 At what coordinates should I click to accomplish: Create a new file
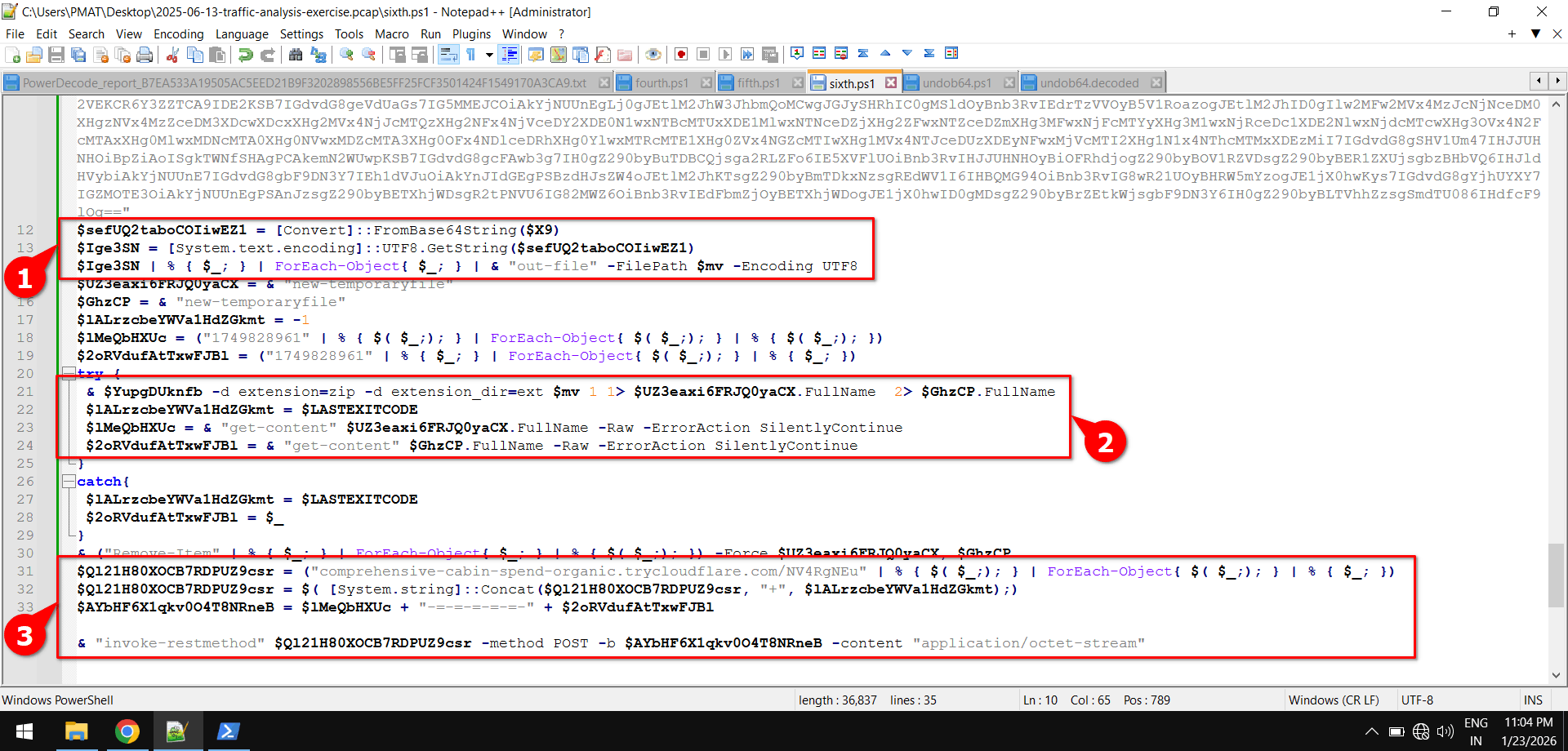[x=13, y=54]
